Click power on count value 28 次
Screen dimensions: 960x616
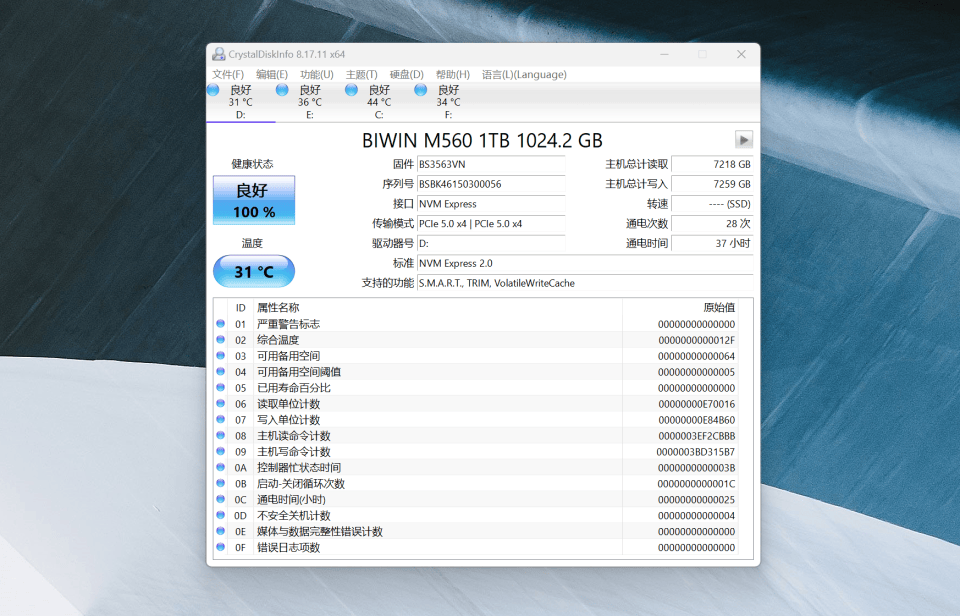click(712, 223)
